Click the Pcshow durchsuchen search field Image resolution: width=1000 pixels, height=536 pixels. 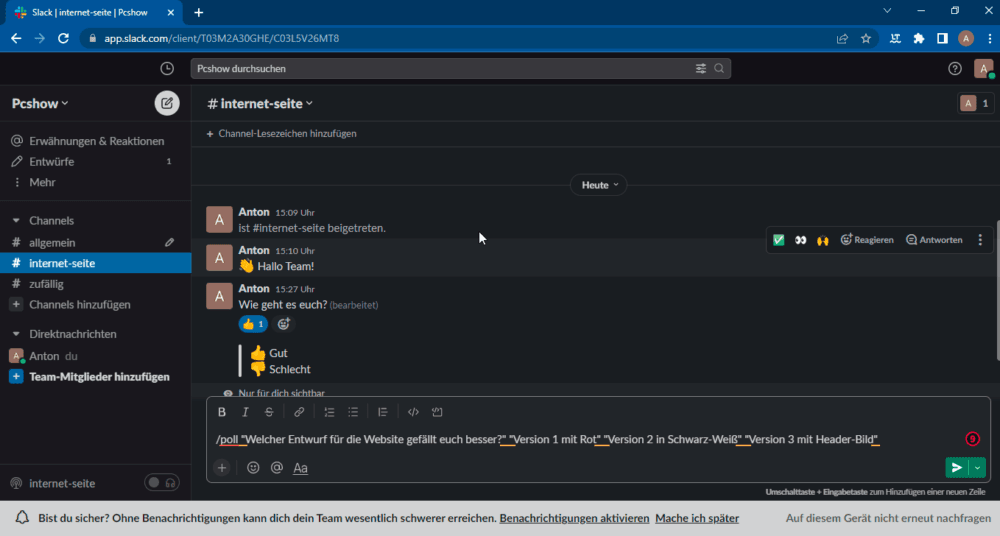point(460,68)
